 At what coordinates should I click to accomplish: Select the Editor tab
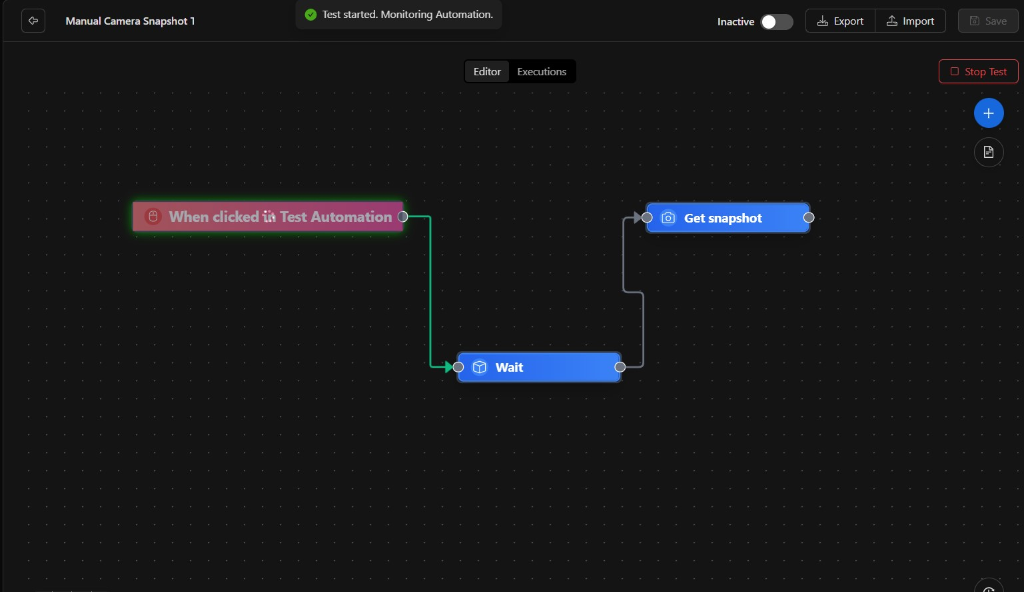coord(487,72)
